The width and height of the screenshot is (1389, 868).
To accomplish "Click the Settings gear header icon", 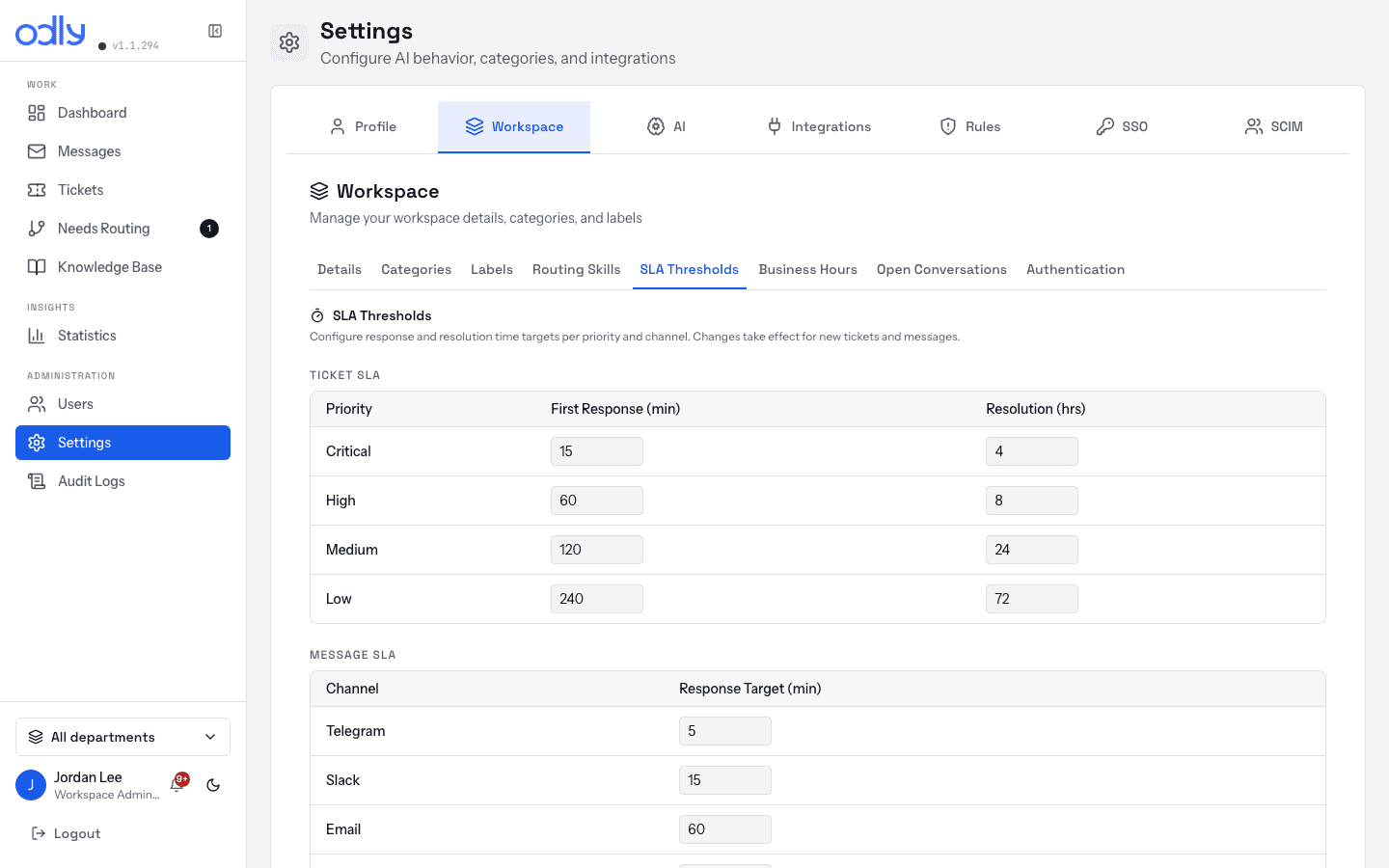I will click(x=289, y=42).
